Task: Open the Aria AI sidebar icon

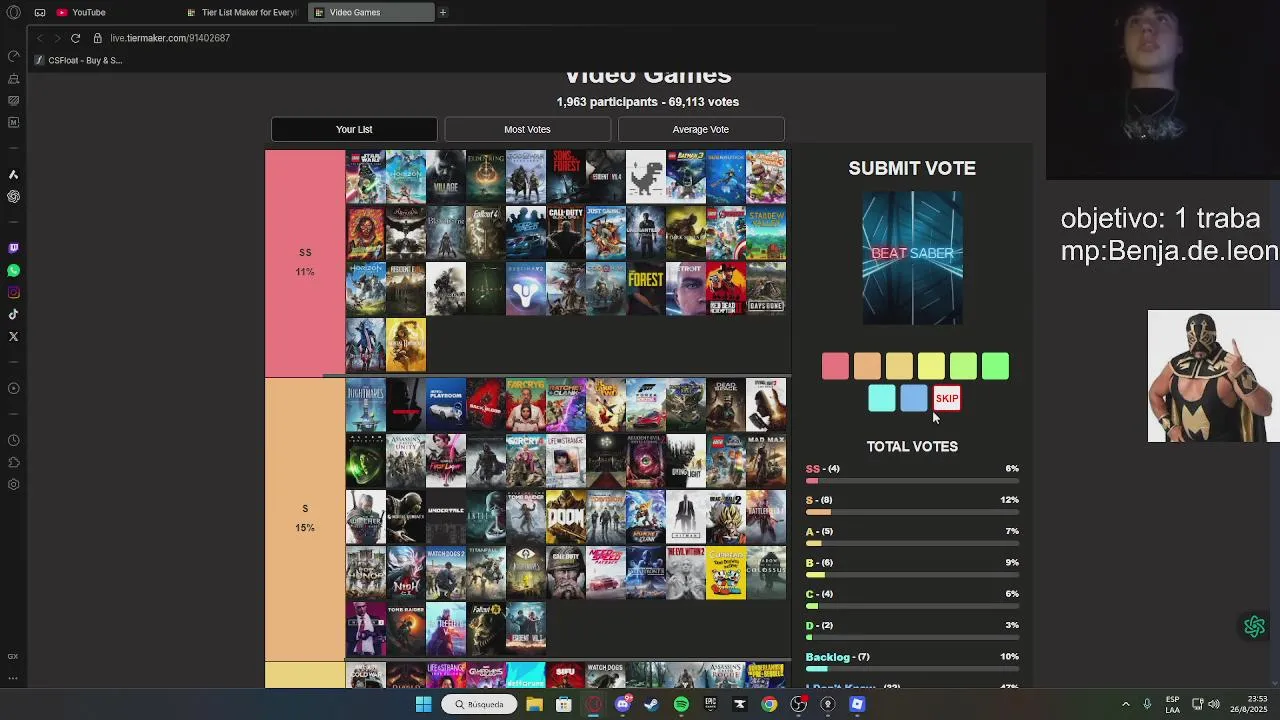Action: point(13,174)
